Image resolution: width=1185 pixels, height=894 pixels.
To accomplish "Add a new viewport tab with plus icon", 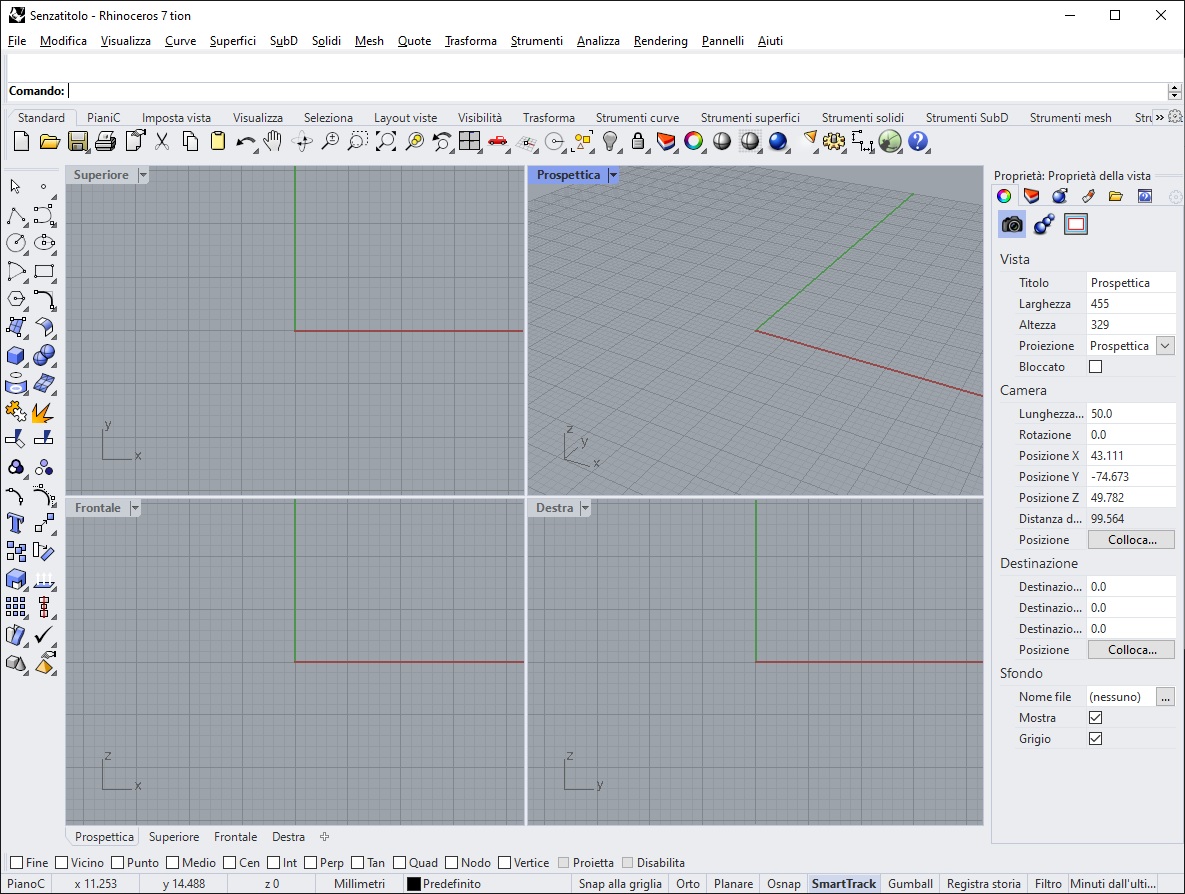I will point(324,837).
